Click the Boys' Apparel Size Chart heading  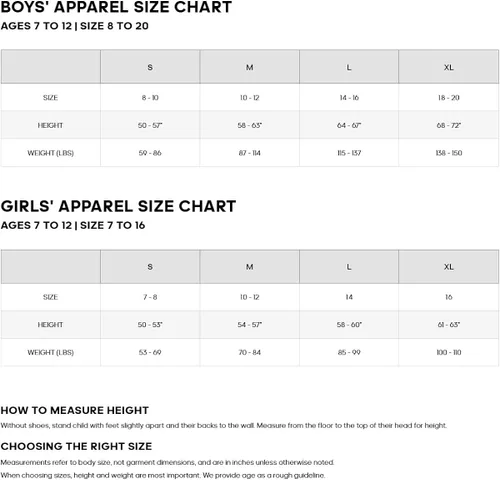click(x=116, y=7)
